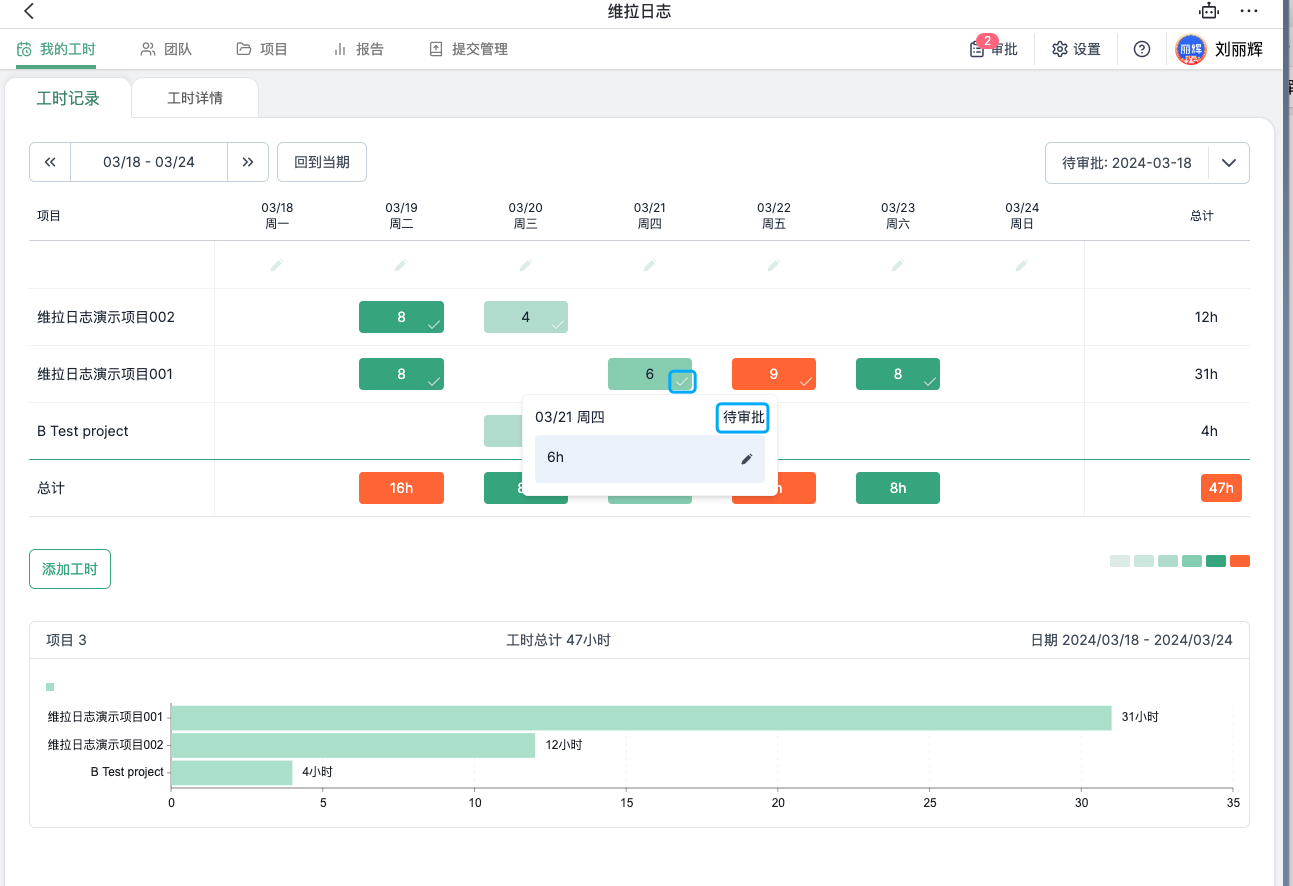Viewport: 1293px width, 886px height.
Task: Open 设置 settings
Action: point(1076,49)
